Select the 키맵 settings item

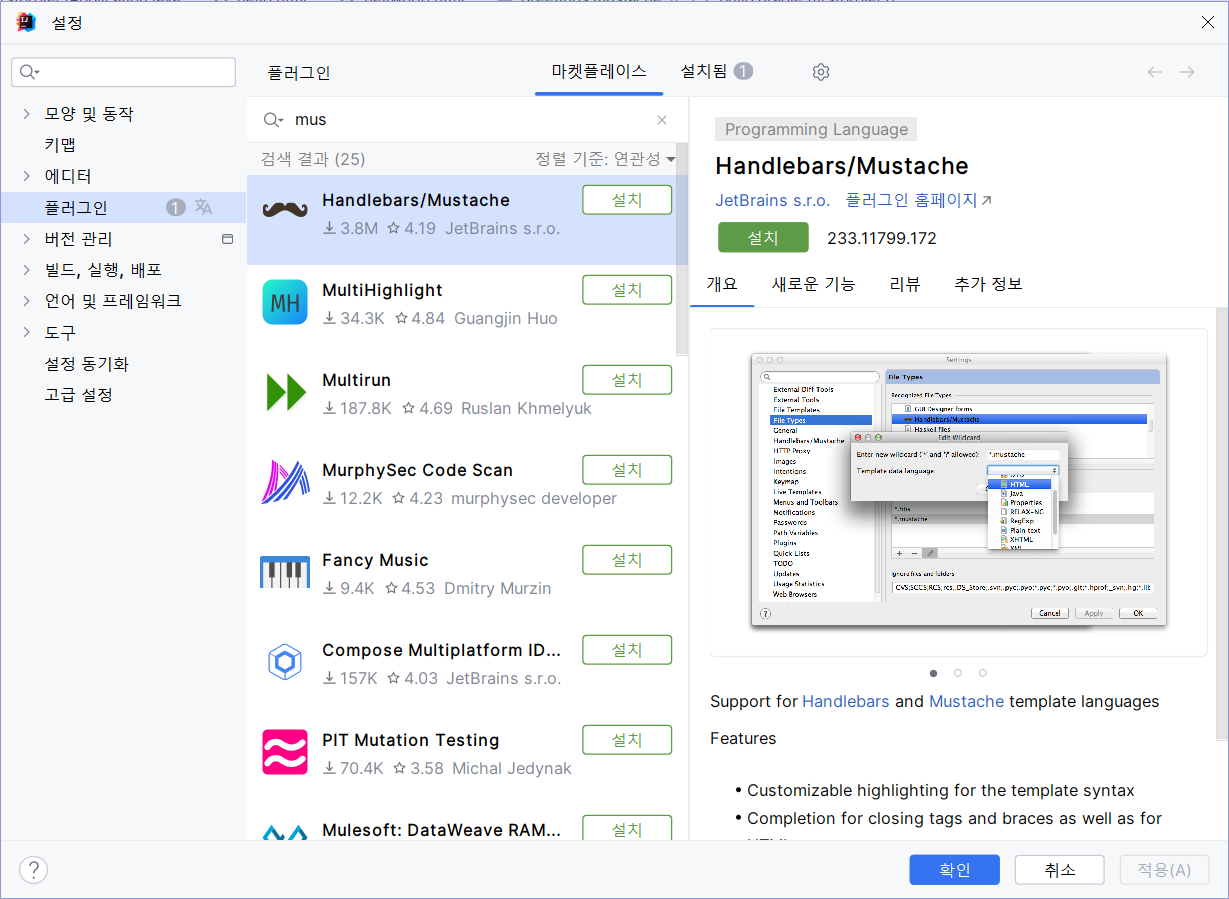click(60, 145)
